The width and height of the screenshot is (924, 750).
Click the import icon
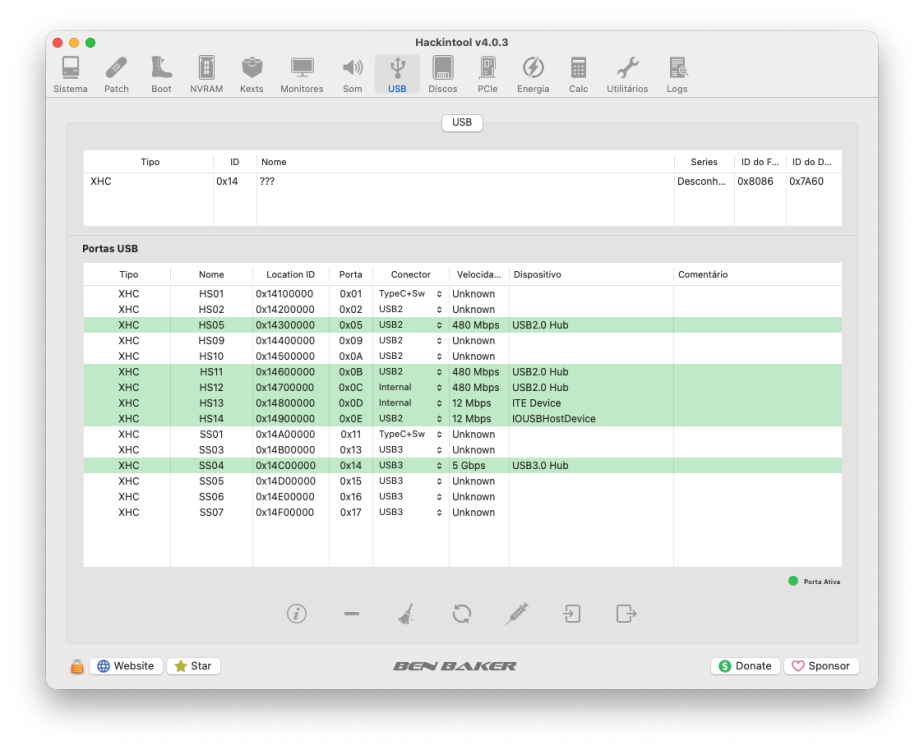(572, 614)
